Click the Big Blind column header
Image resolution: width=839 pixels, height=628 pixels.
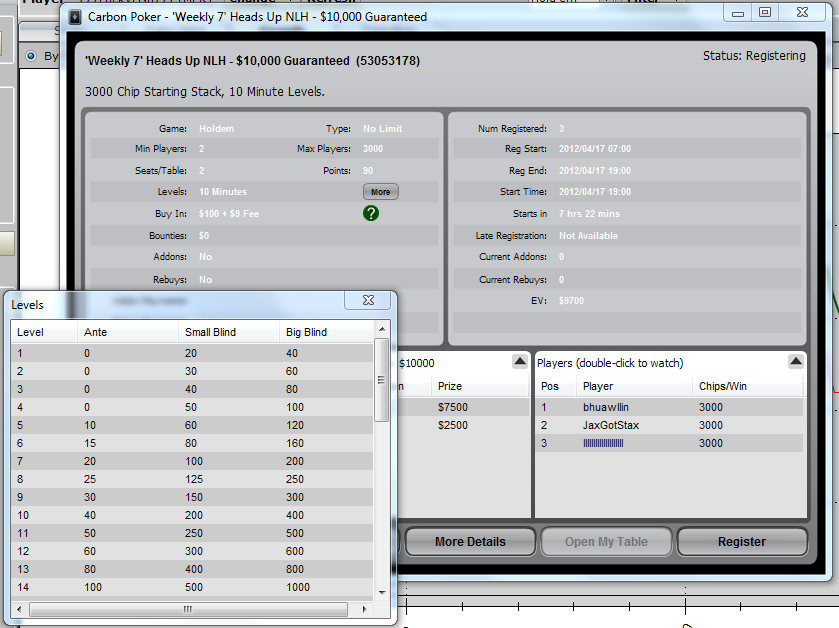click(x=326, y=332)
